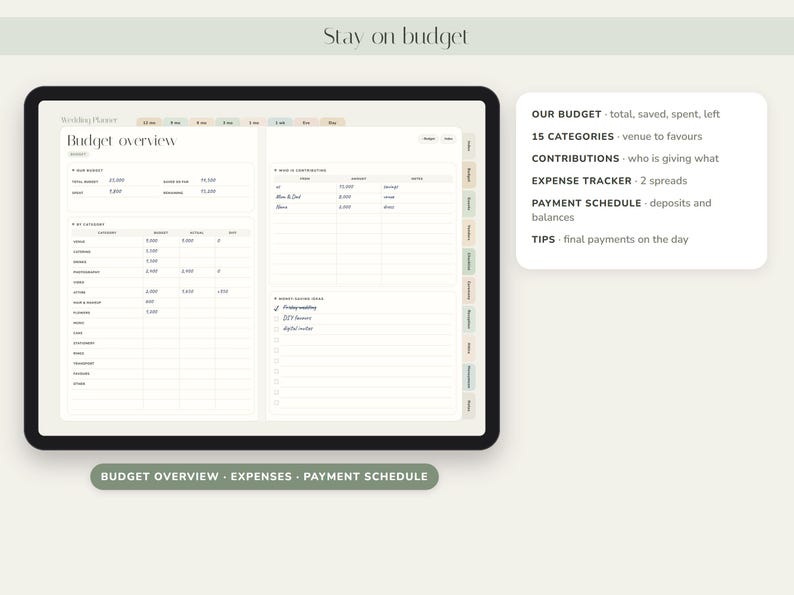Select the Attire side tab
The image size is (794, 595).
469,348
